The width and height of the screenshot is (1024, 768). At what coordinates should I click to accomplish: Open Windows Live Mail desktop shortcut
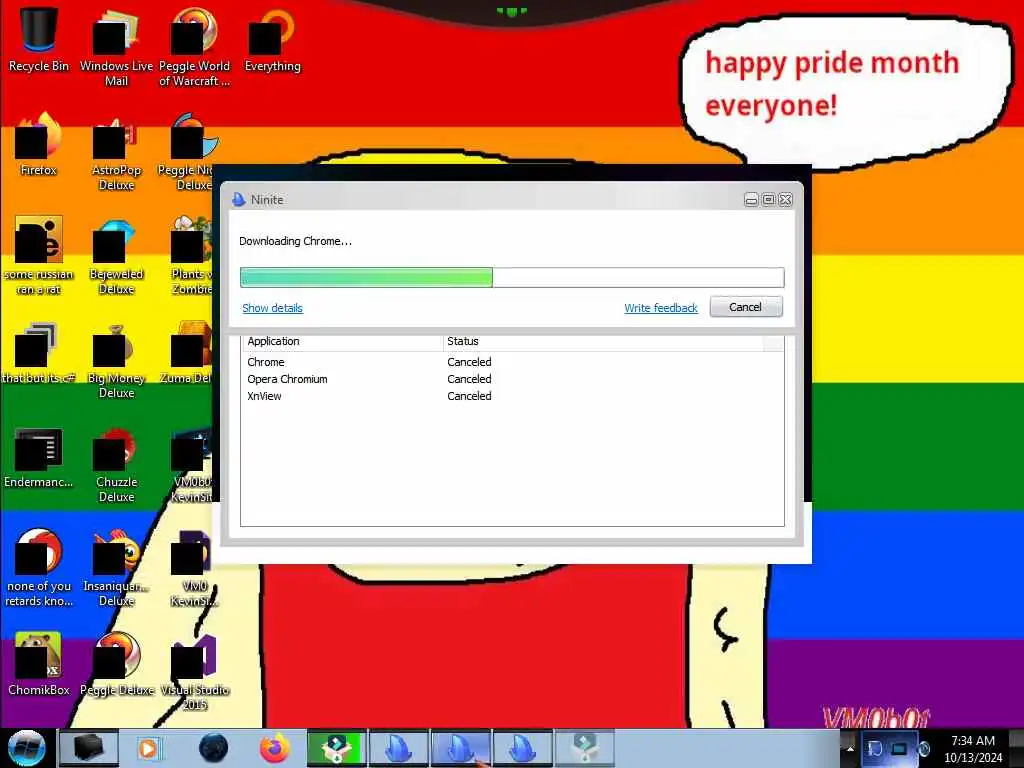(x=116, y=47)
